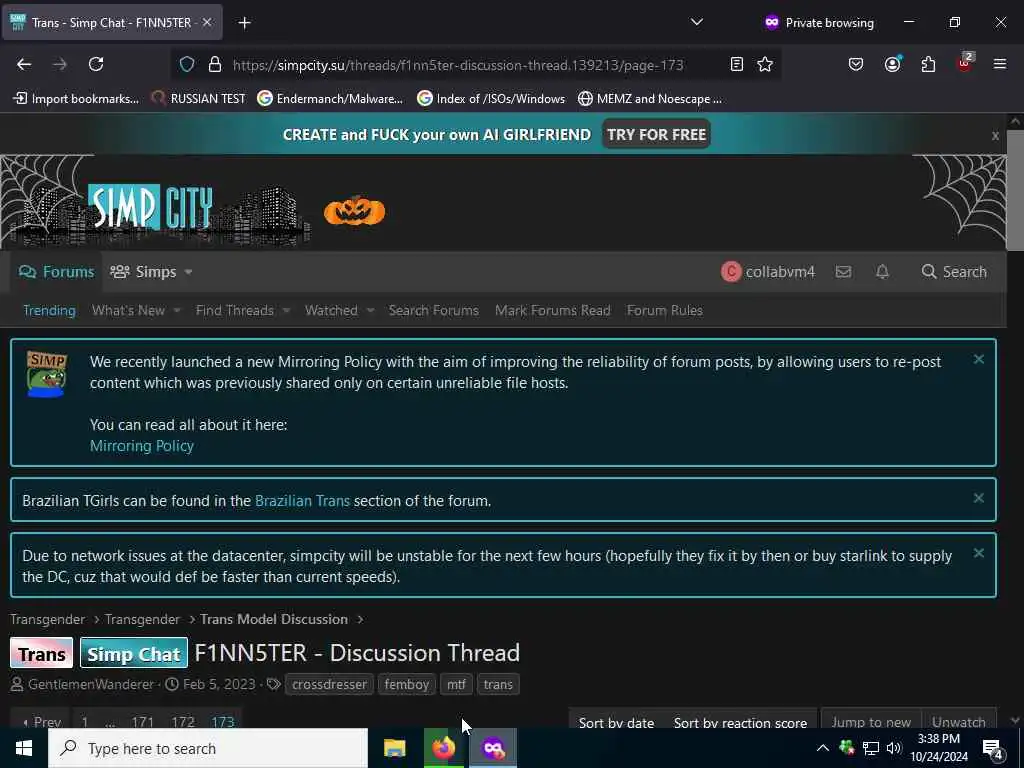
Task: Open the Pocket save icon
Action: (x=856, y=64)
